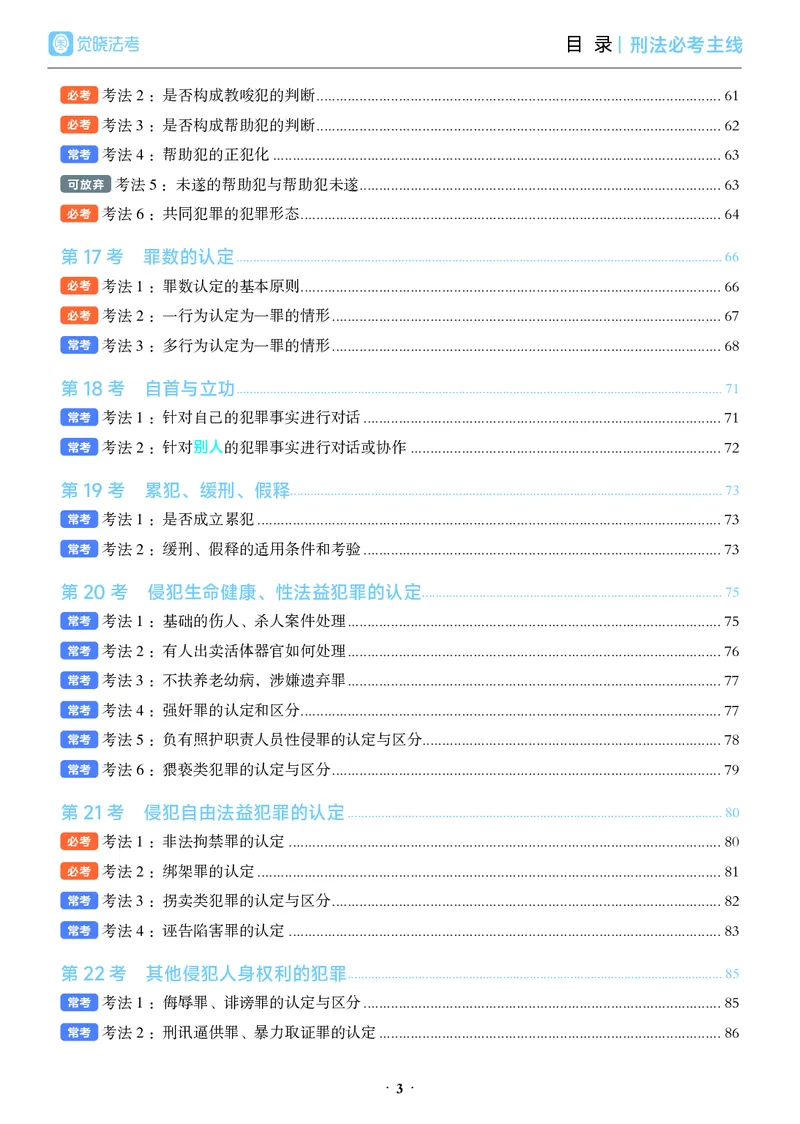Open chapter heading 第 17 考 罪数的认定

(x=148, y=257)
